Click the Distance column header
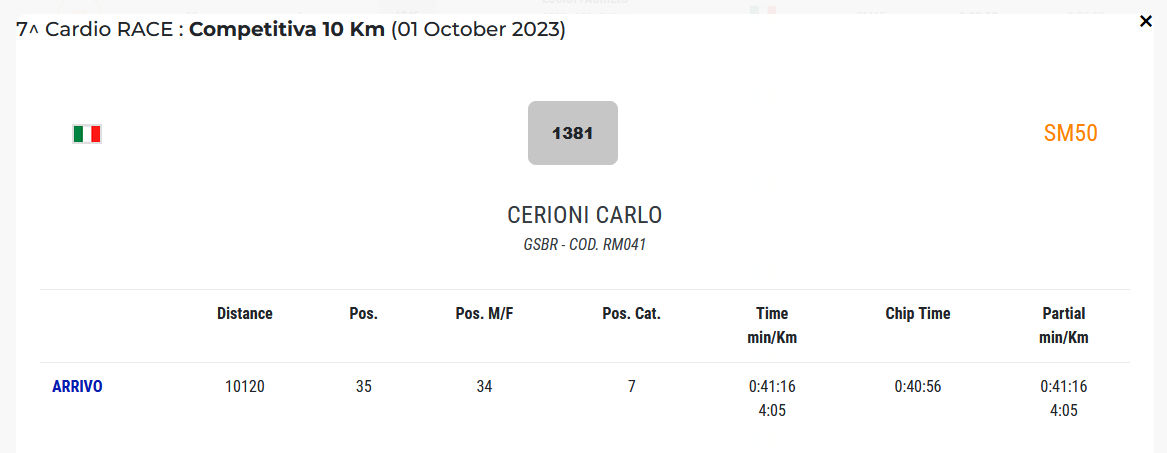The width and height of the screenshot is (1167, 453). pyautogui.click(x=244, y=313)
